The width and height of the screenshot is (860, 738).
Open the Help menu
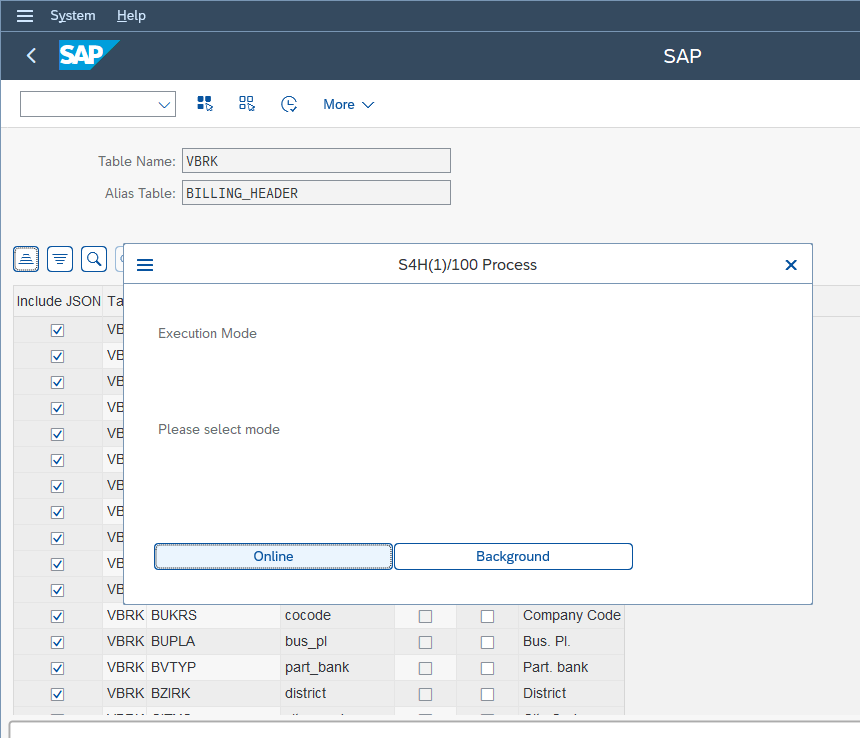click(131, 16)
